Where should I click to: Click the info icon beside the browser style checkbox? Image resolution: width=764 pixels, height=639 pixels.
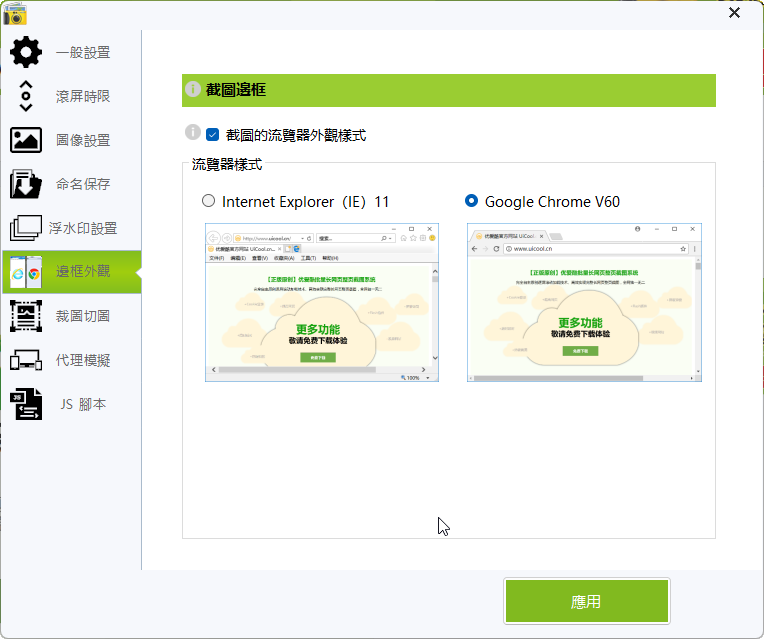coord(193,132)
